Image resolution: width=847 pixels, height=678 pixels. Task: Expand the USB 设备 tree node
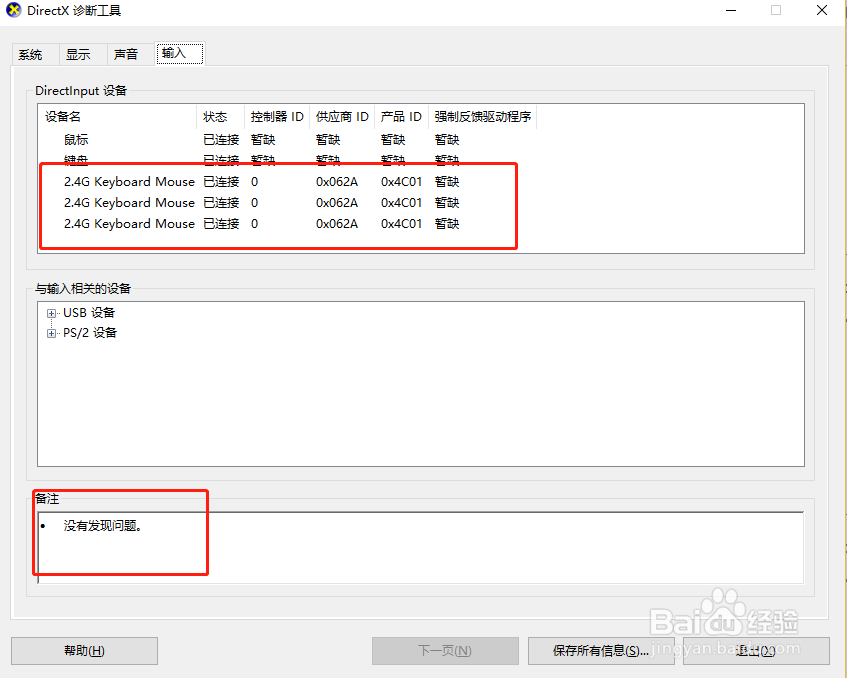(x=51, y=313)
